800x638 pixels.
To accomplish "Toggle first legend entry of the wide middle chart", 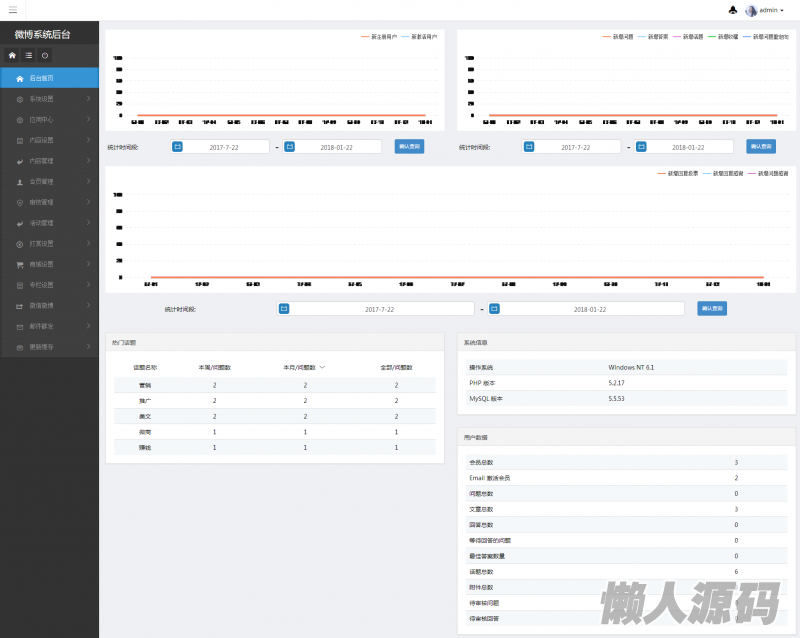I will (680, 173).
